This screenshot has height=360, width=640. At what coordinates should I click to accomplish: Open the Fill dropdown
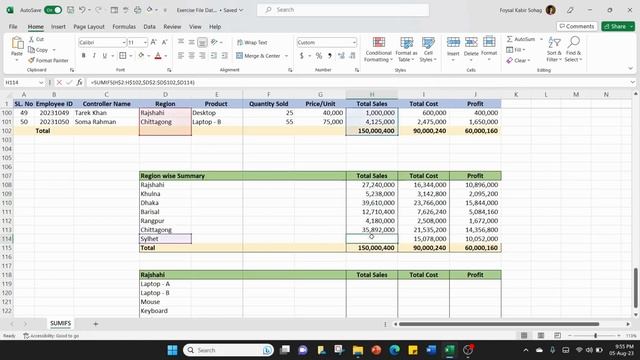tap(516, 50)
